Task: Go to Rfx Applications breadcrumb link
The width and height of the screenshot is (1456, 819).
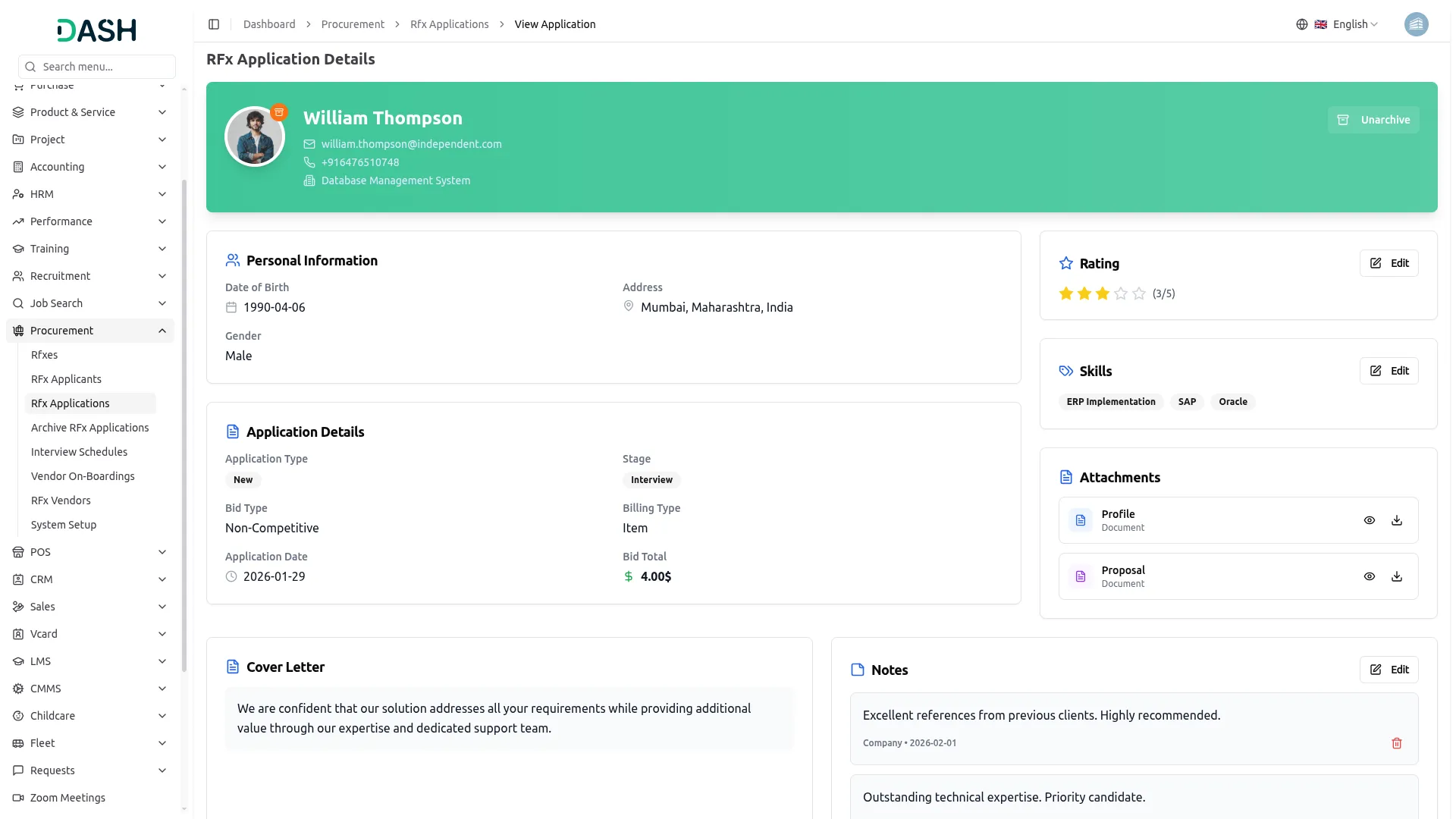Action: [449, 24]
